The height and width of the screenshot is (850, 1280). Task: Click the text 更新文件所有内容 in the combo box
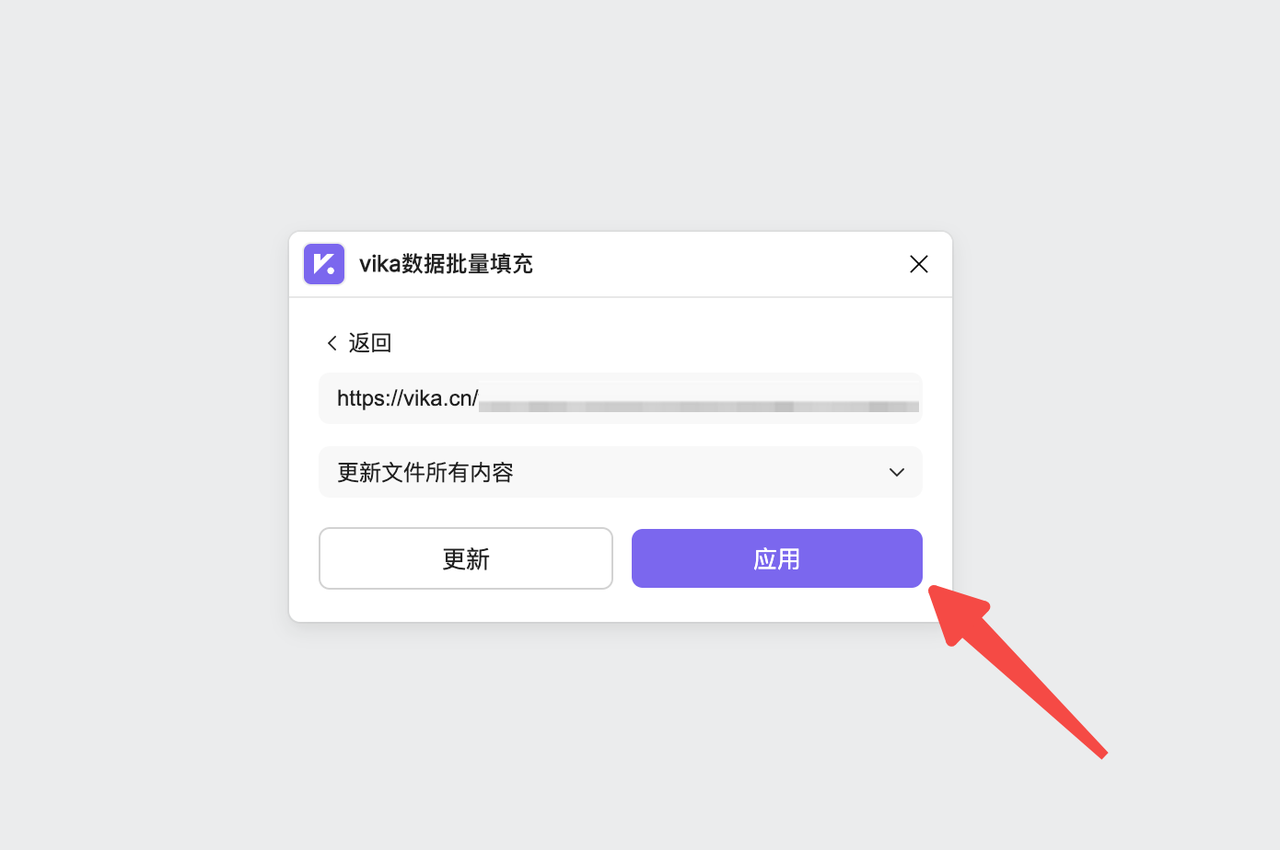(x=425, y=472)
